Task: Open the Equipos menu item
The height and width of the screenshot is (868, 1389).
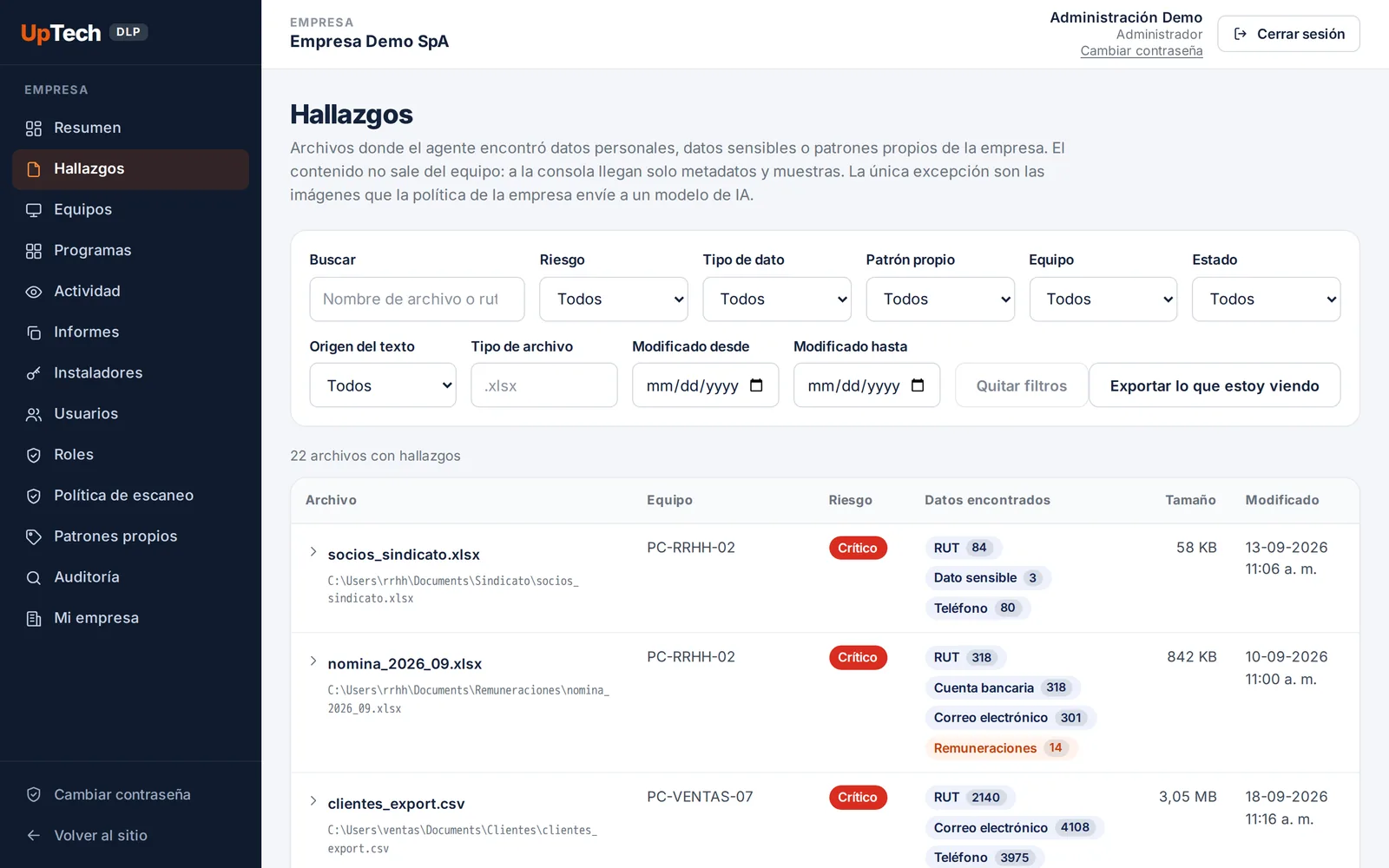Action: pyautogui.click(x=130, y=209)
